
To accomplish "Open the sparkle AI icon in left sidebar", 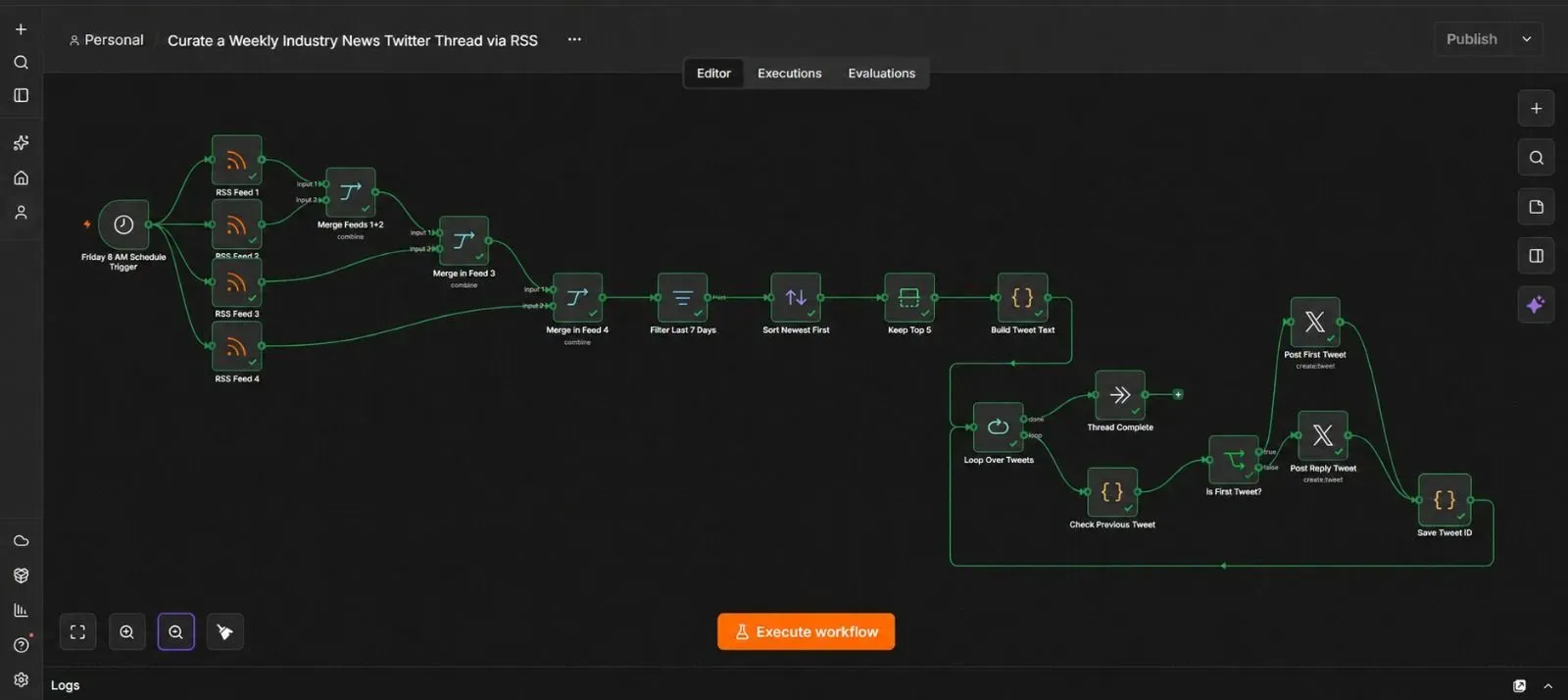I will 21,143.
